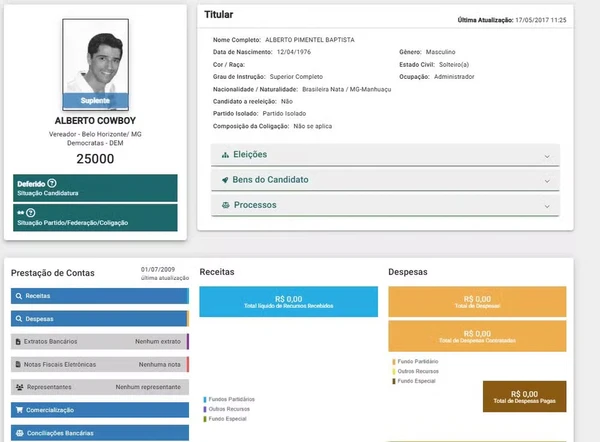Viewport: 600px width, 442px height.
Task: Click the cart icon on Comercialização
Action: tap(19, 409)
